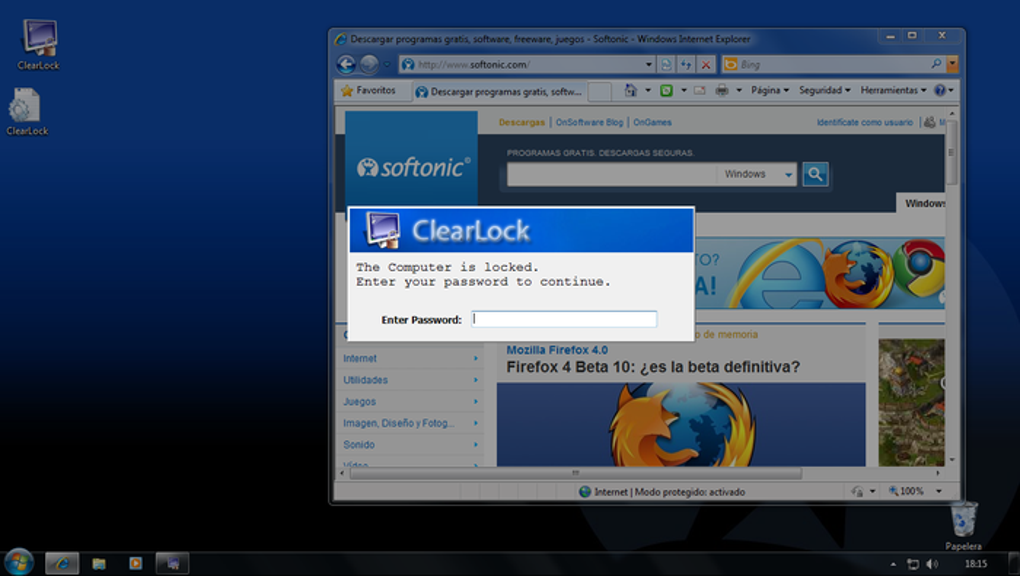This screenshot has height=576, width=1020.
Task: Open the search provider dropdown arrow
Action: (952, 64)
